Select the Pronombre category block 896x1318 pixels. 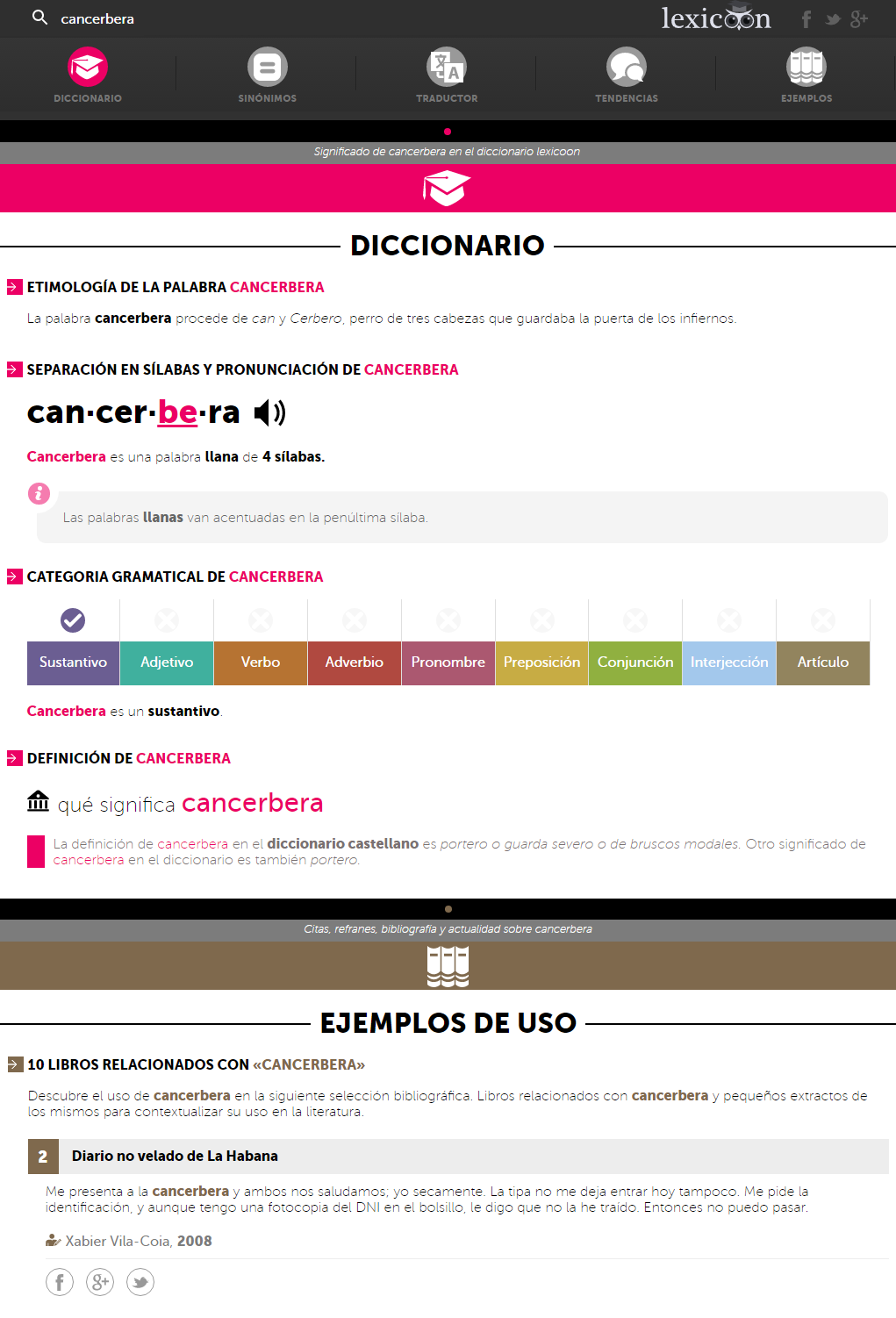click(x=448, y=663)
